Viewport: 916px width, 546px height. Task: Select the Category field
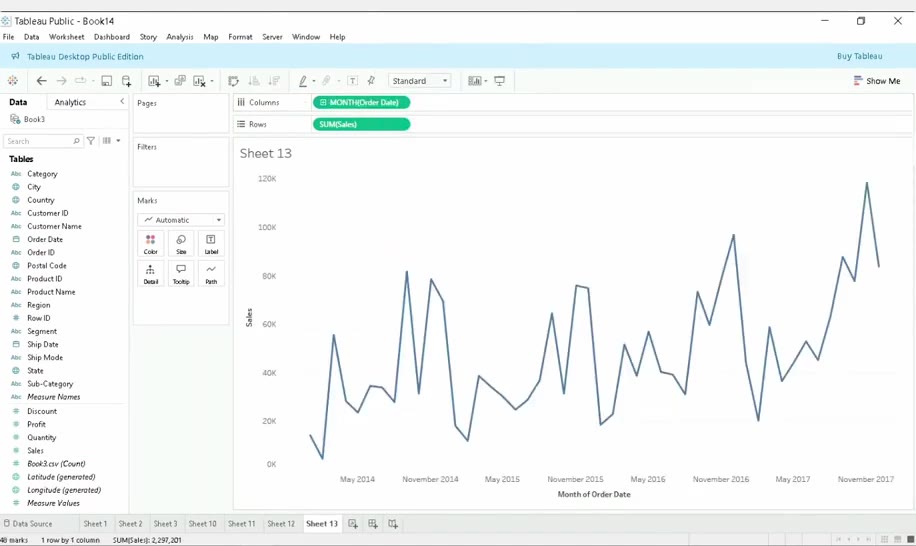click(x=42, y=174)
